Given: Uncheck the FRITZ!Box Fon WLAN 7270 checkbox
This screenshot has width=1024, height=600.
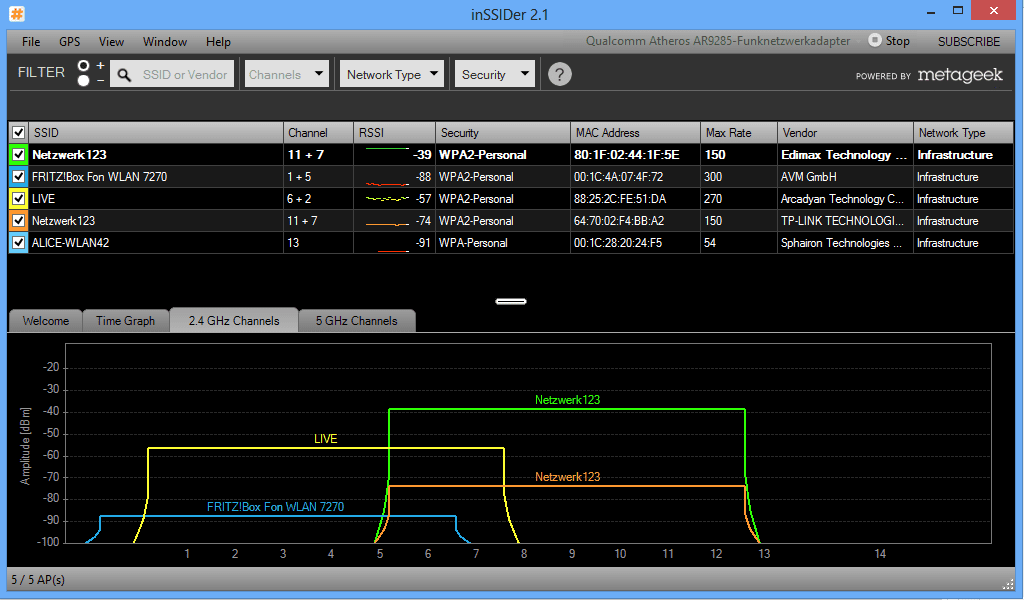Looking at the screenshot, I should tap(18, 177).
